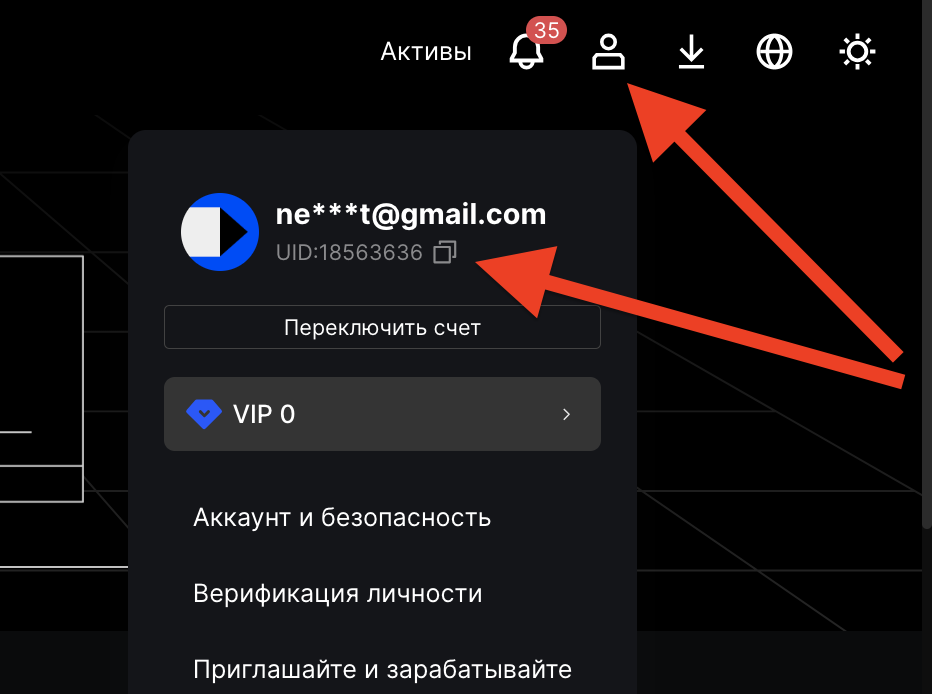Open Аккаунт и безопасность menu item
The height and width of the screenshot is (694, 932).
click(342, 518)
